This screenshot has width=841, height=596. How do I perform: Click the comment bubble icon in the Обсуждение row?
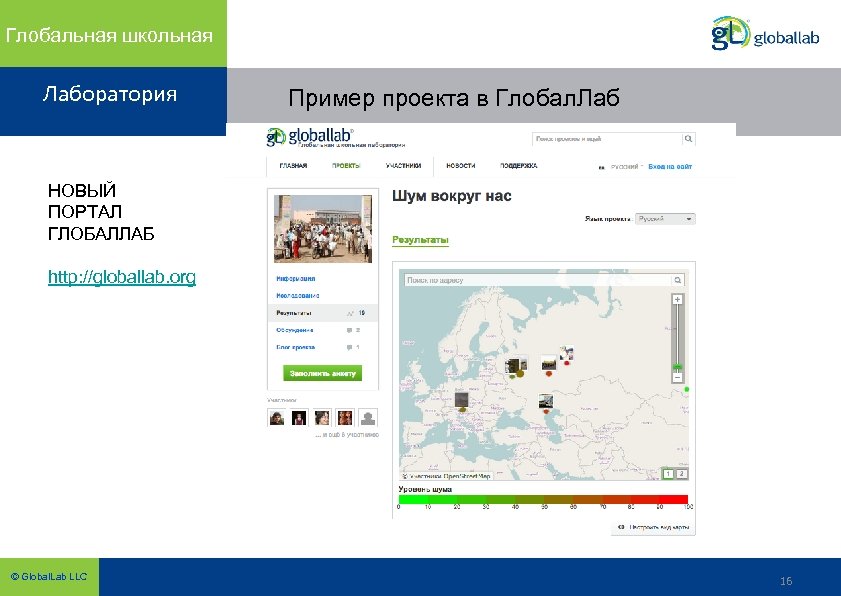(x=350, y=330)
